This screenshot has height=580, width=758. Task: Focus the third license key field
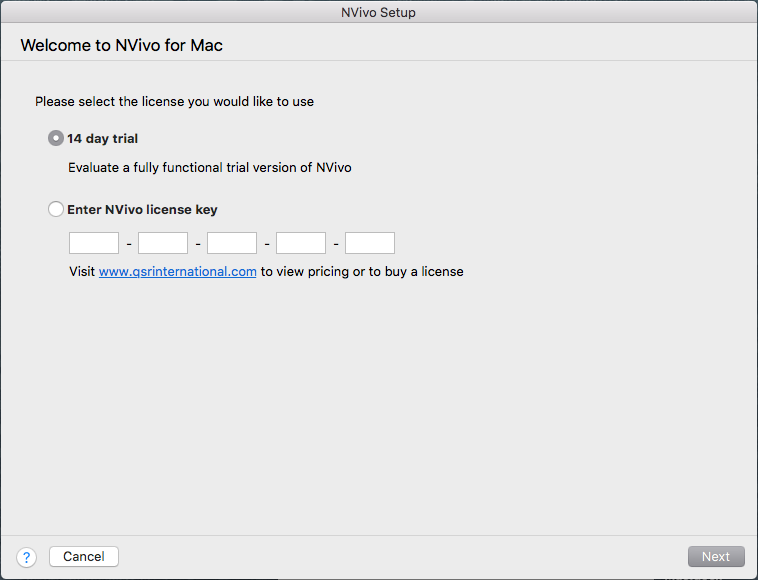click(232, 243)
